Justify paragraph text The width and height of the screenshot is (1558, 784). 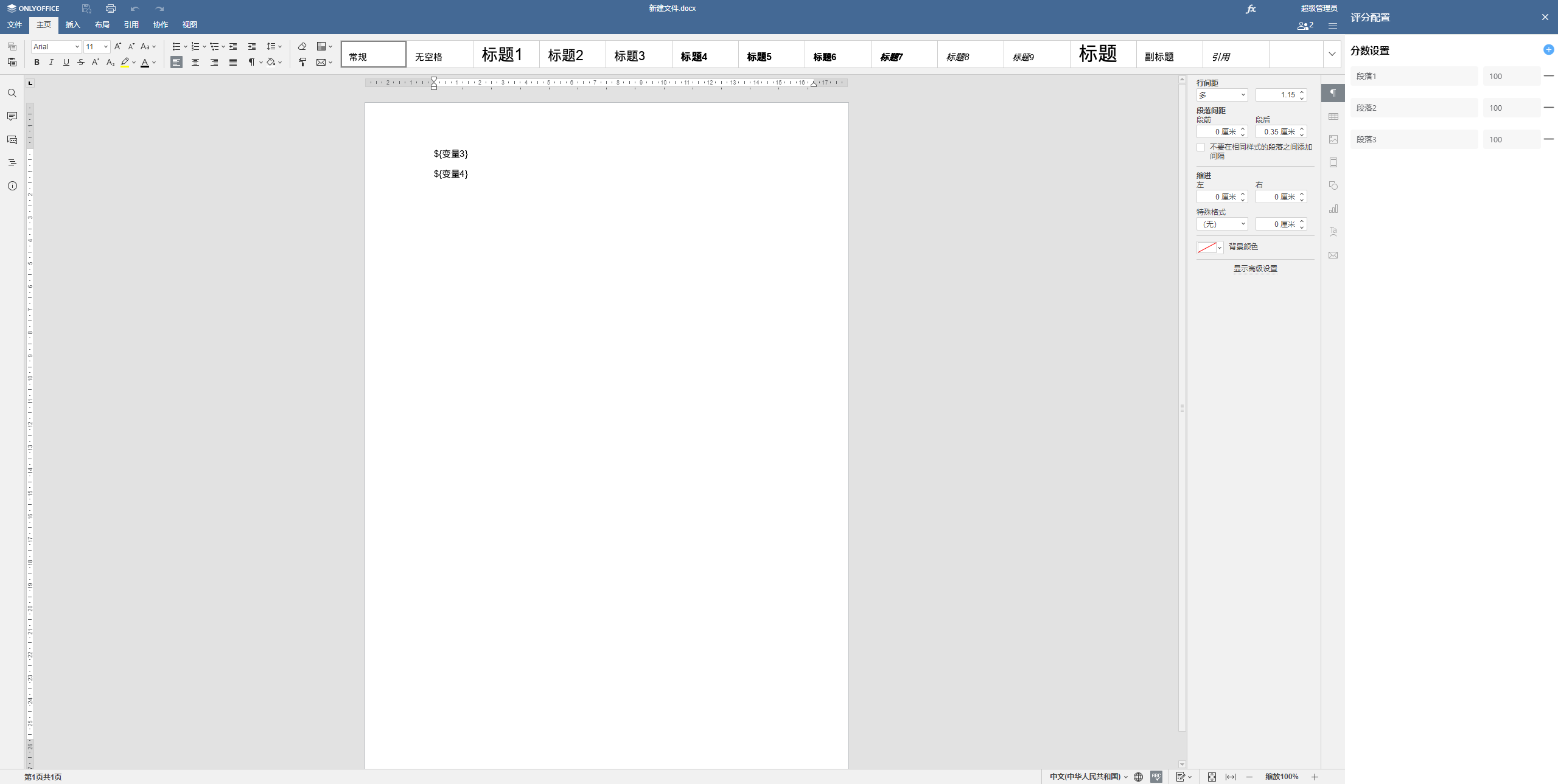coord(233,62)
